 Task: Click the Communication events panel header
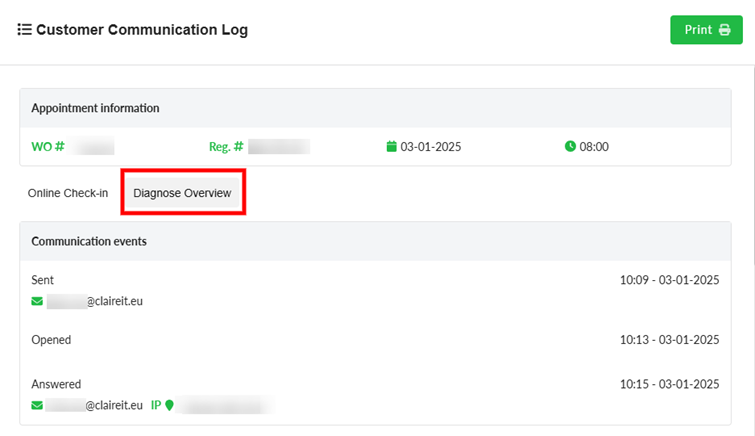click(x=89, y=241)
